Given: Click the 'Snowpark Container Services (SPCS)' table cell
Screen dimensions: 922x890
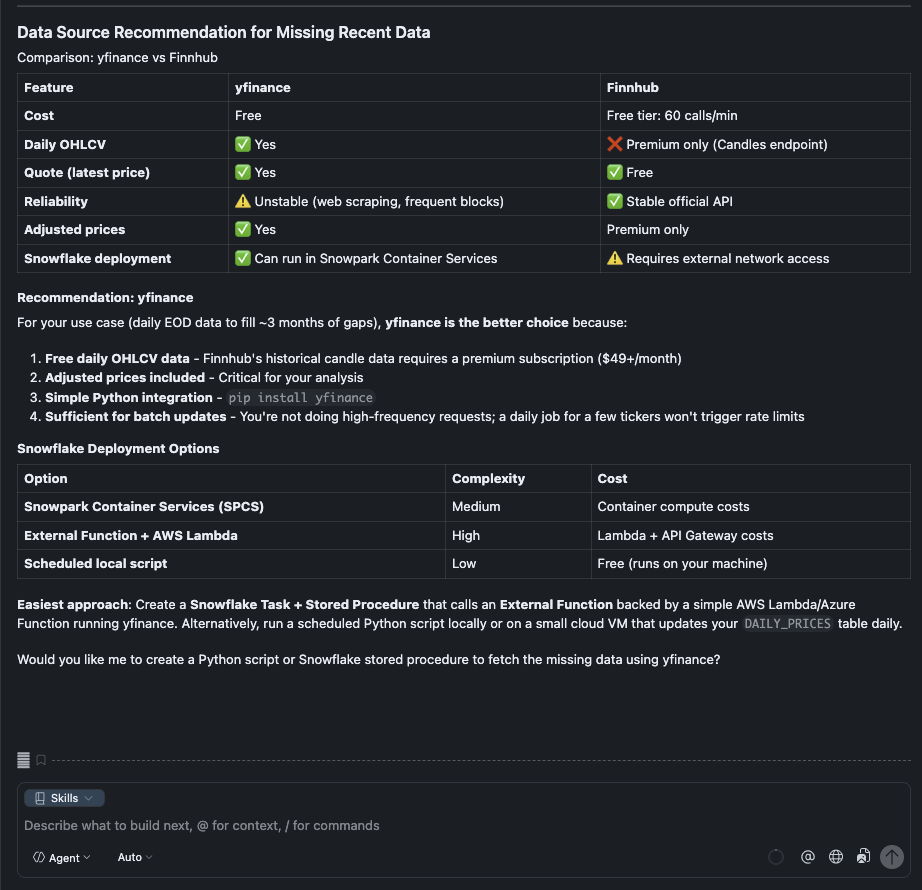Looking at the screenshot, I should pyautogui.click(x=144, y=507).
